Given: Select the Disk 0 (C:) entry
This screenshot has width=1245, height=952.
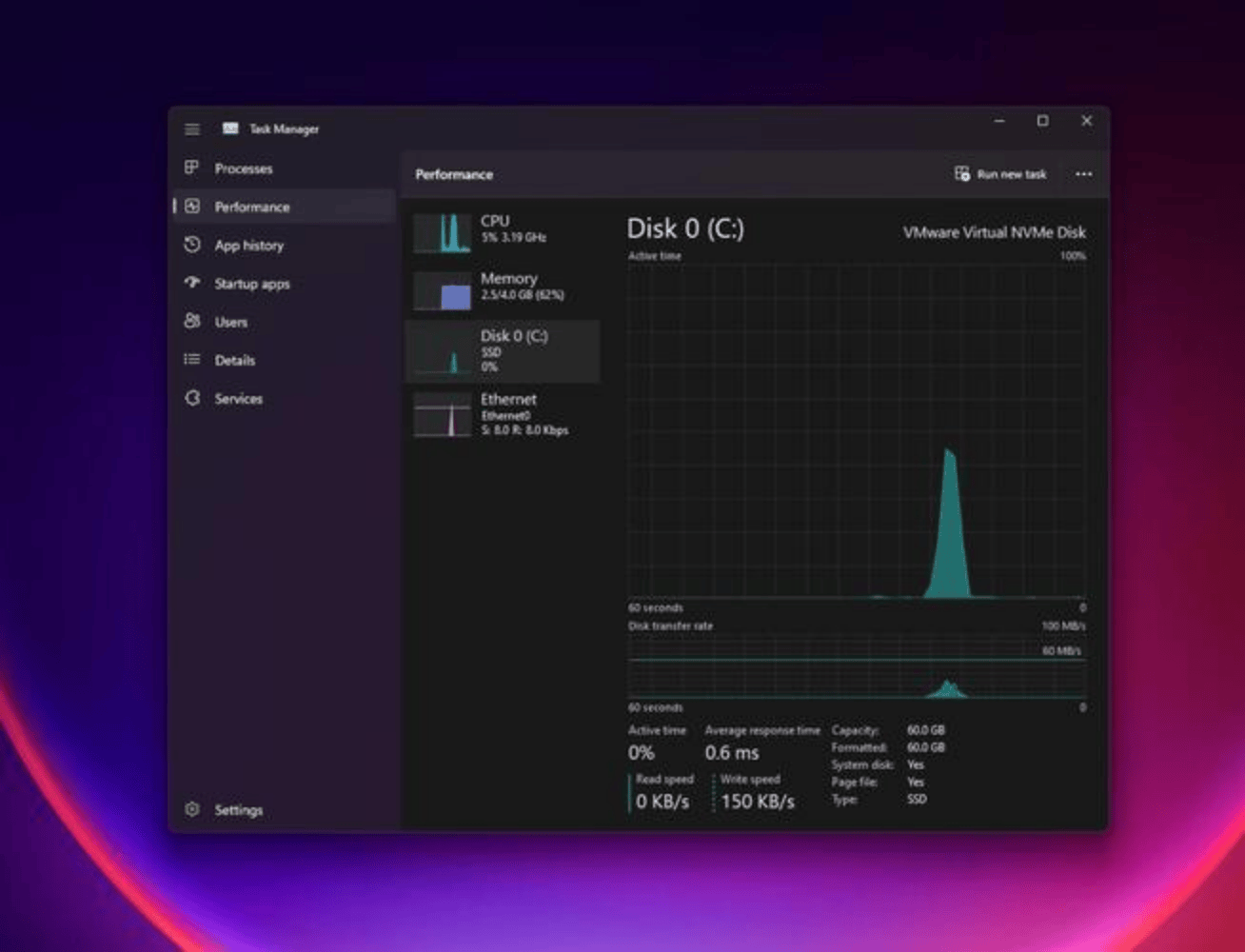Looking at the screenshot, I should tap(503, 351).
